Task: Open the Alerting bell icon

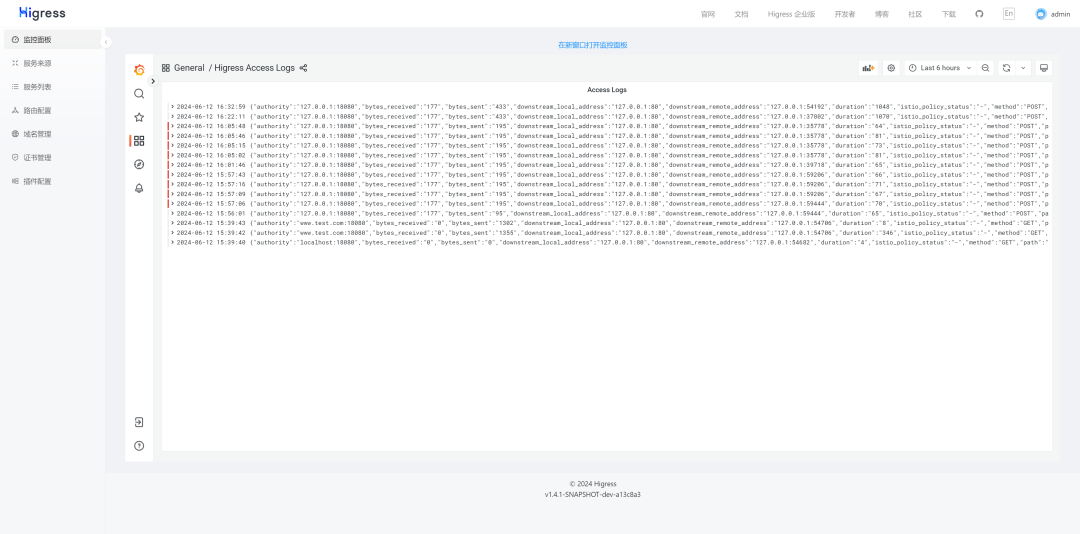Action: (139, 188)
